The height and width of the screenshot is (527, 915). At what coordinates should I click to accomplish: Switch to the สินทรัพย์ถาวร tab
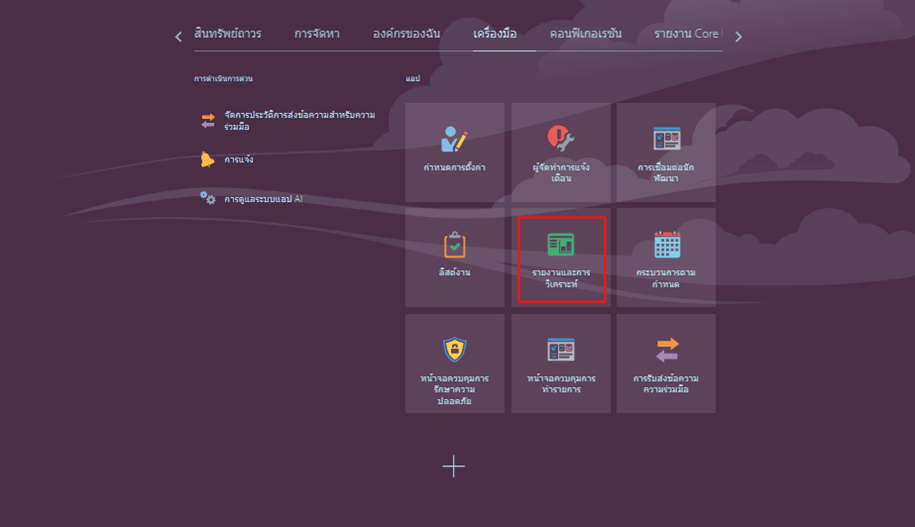pyautogui.click(x=228, y=34)
